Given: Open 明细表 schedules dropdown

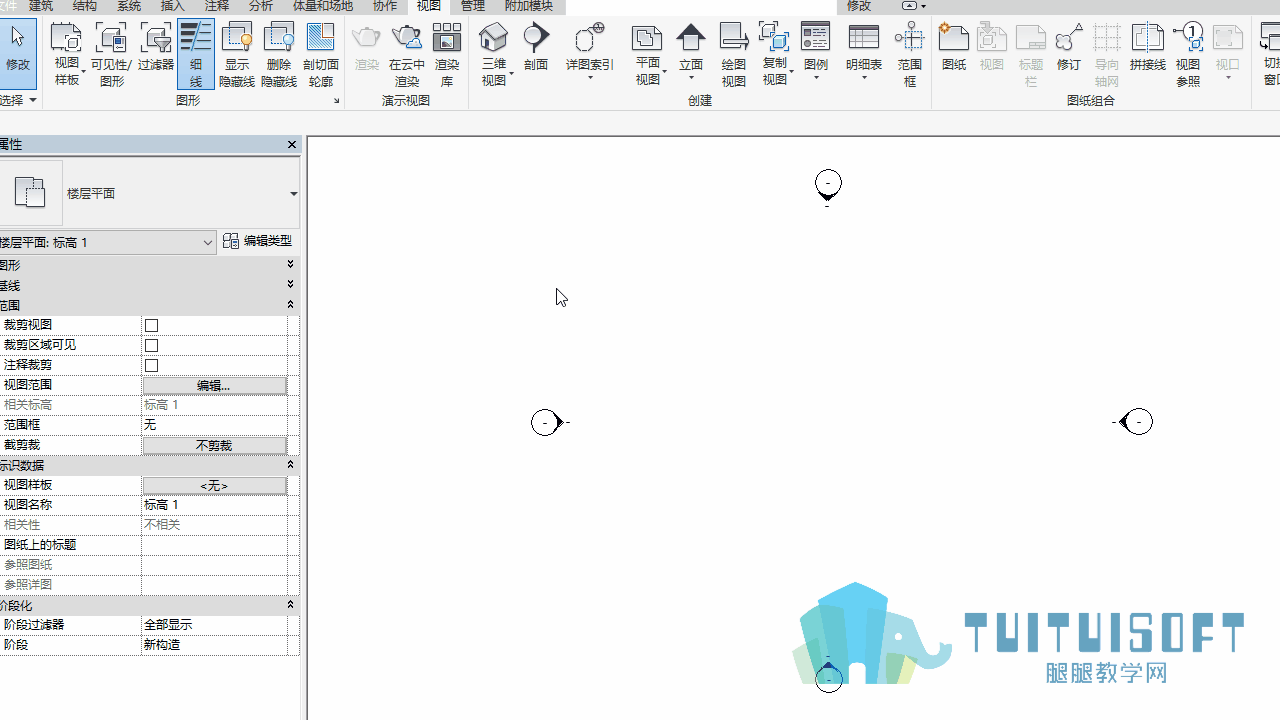Looking at the screenshot, I should (x=863, y=50).
